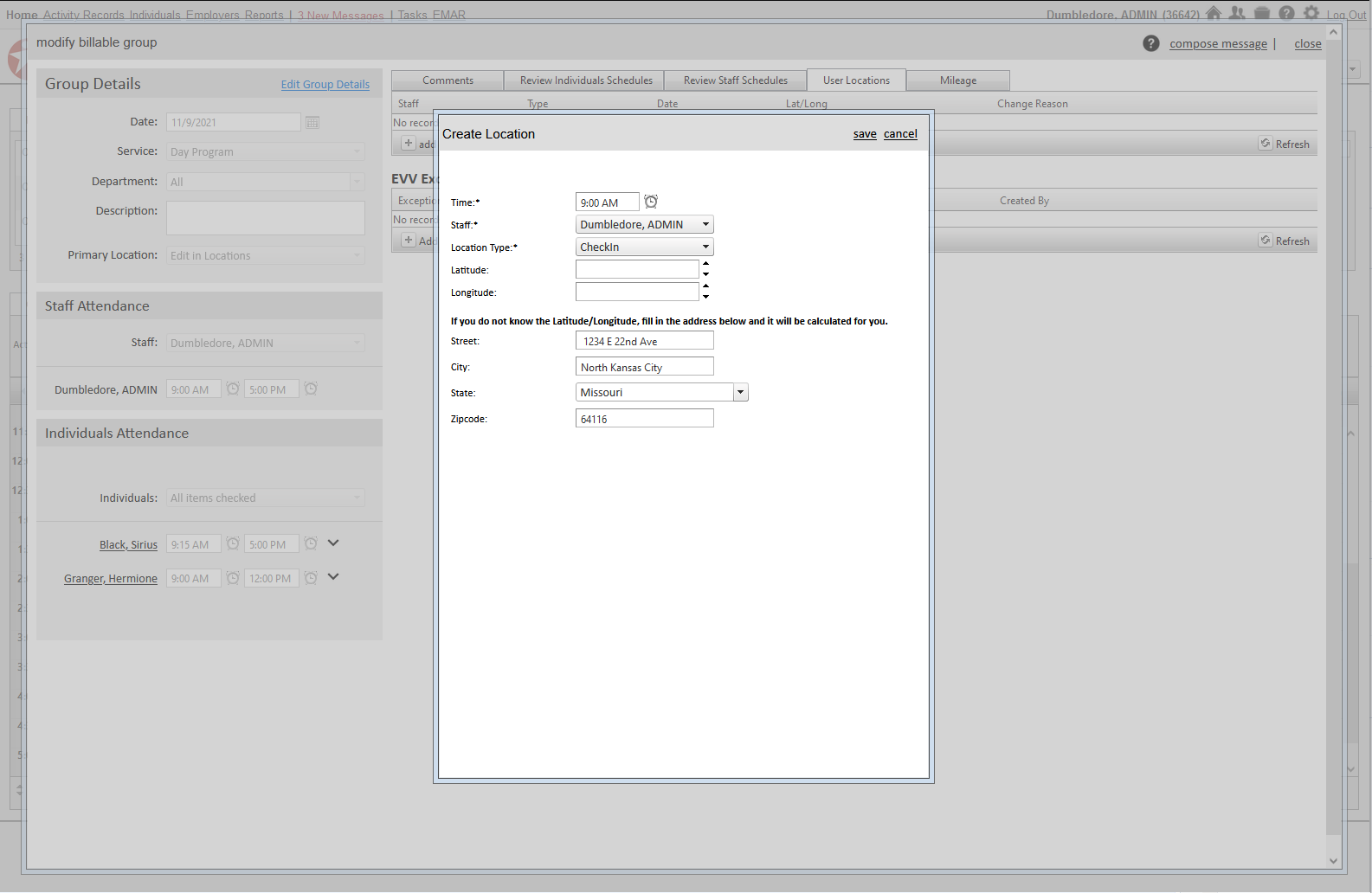Increase the Longitude value with up arrow
This screenshot has height=893, width=1372.
(x=705, y=286)
